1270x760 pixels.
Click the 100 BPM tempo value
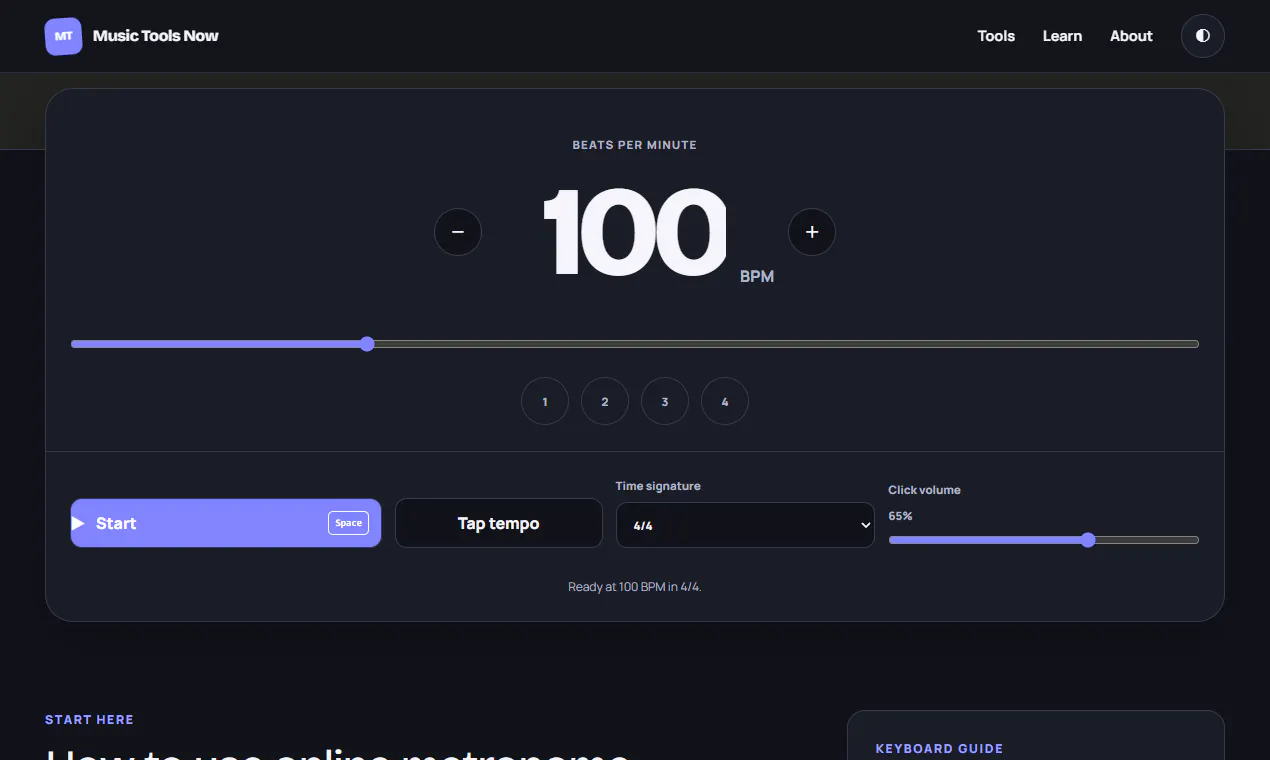[634, 232]
